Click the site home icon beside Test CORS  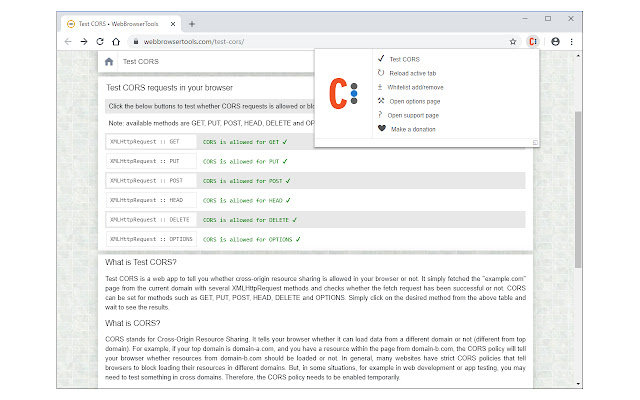click(x=109, y=62)
